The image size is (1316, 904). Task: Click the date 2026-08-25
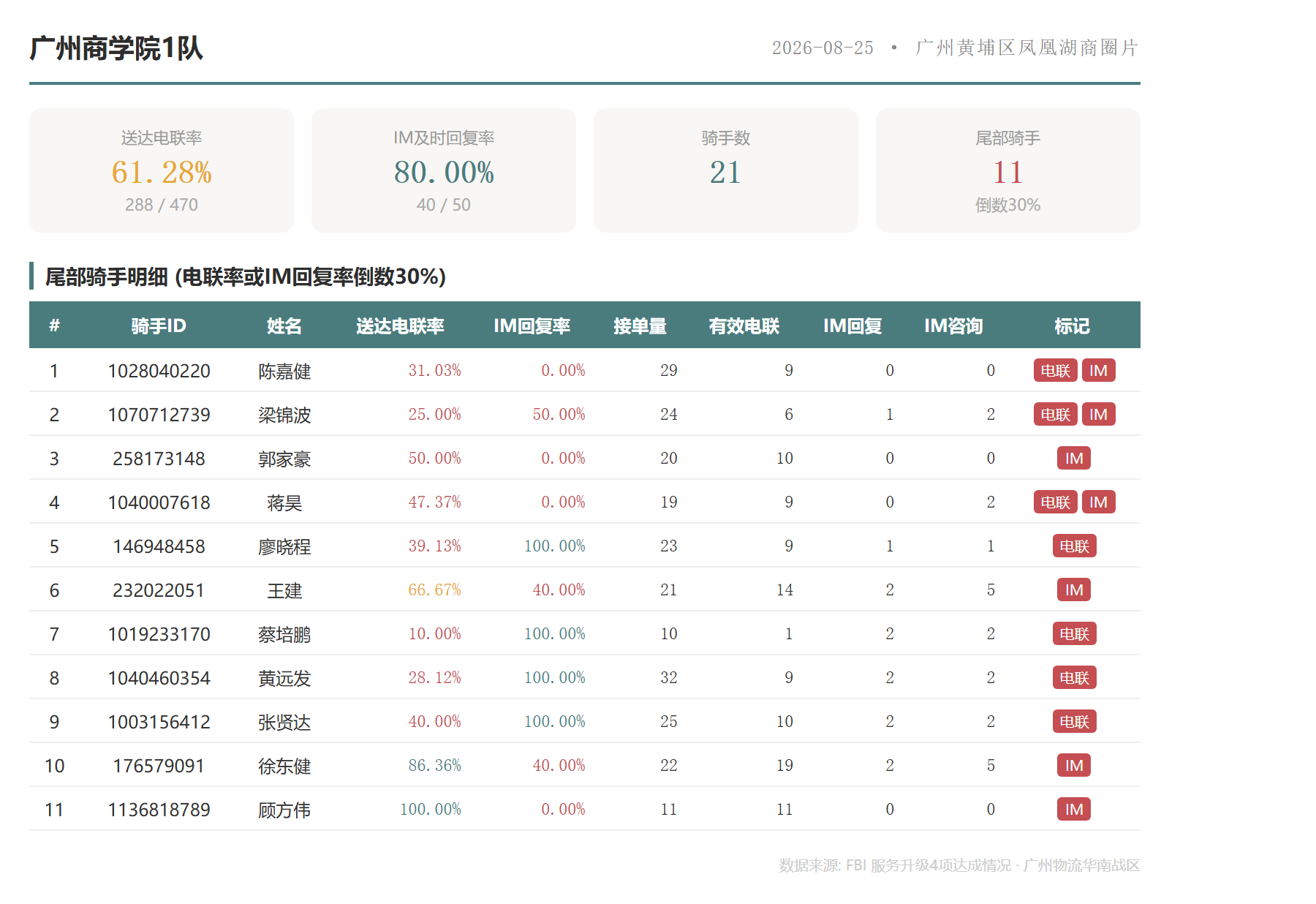(x=822, y=48)
